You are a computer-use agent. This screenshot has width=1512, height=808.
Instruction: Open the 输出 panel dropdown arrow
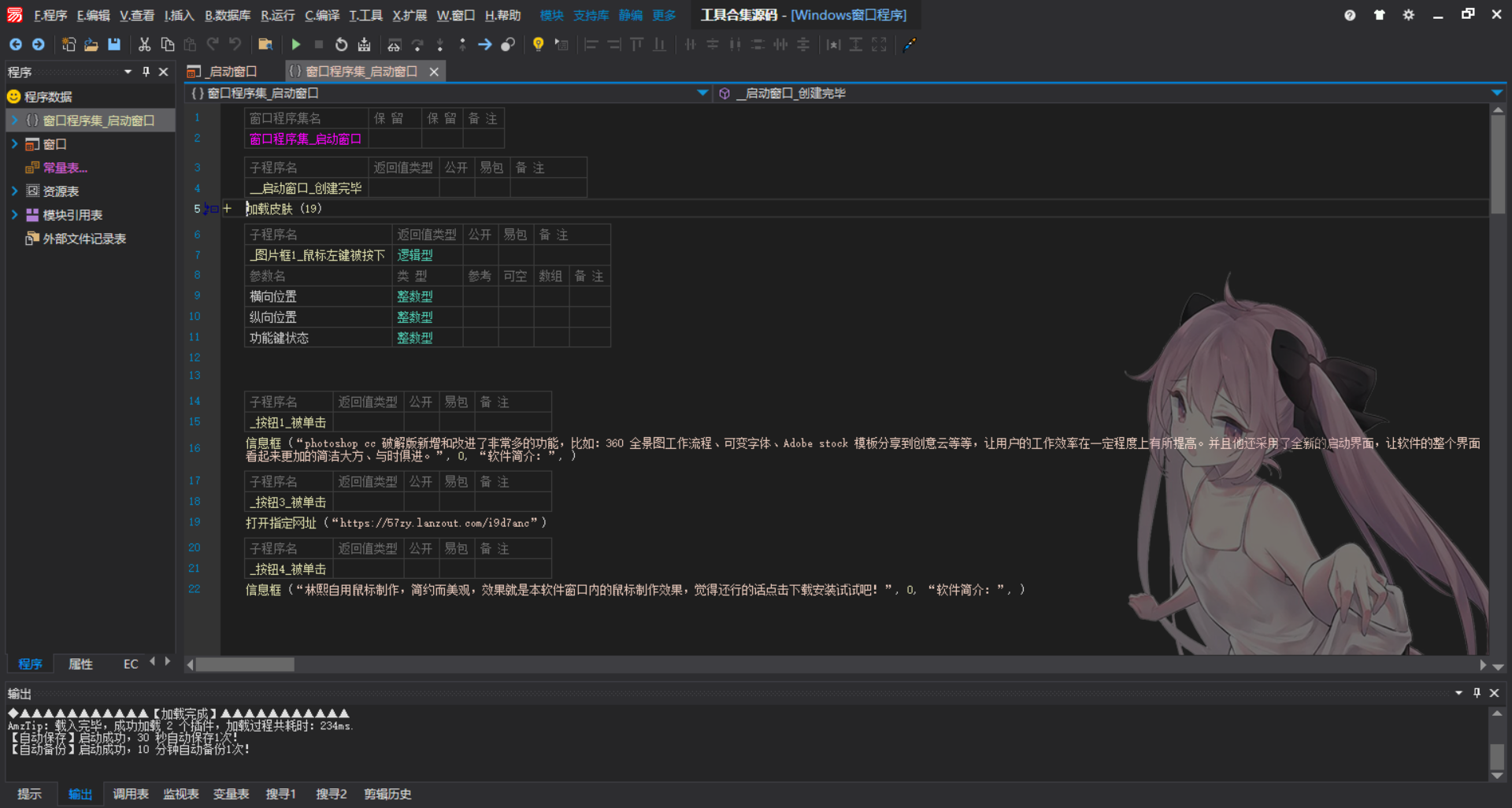point(1458,693)
